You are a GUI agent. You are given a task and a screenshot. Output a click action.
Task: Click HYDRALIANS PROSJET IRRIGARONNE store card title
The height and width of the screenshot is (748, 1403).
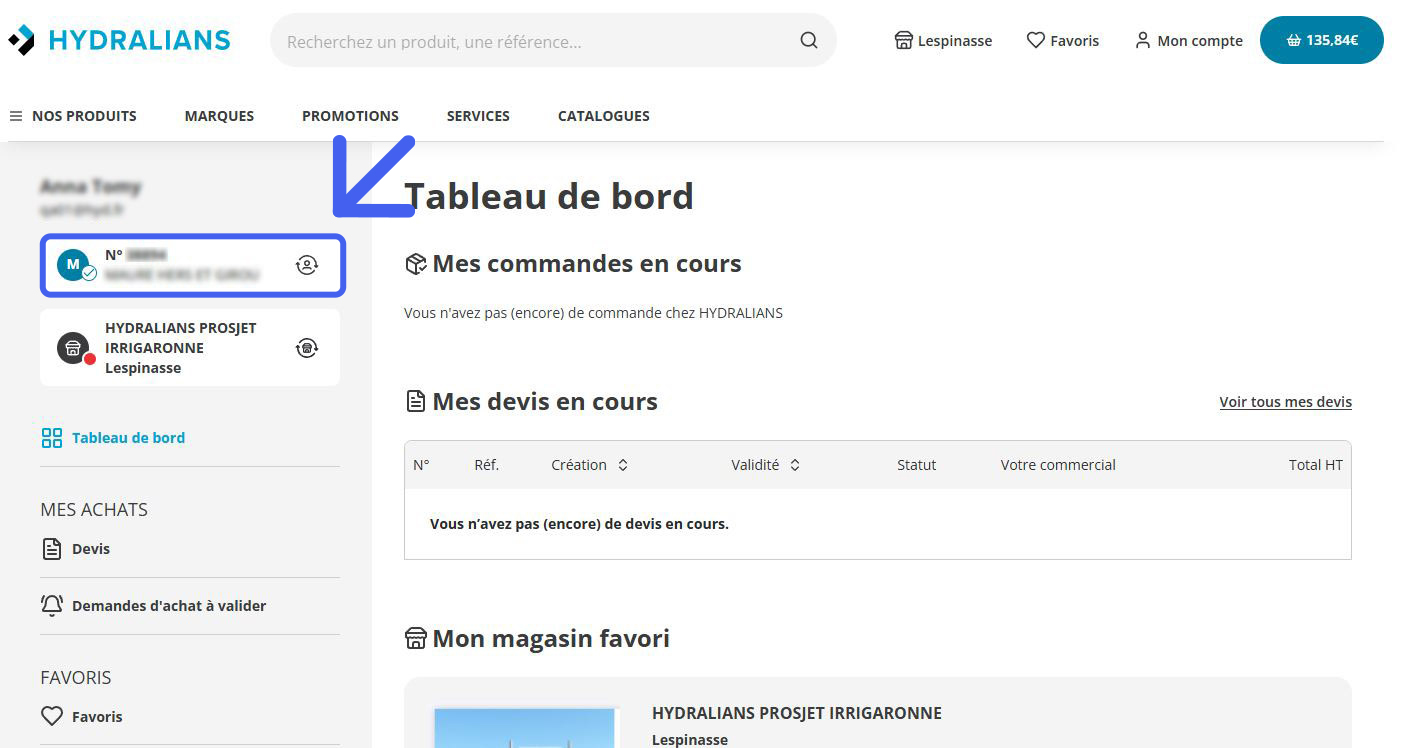pyautogui.click(x=797, y=713)
